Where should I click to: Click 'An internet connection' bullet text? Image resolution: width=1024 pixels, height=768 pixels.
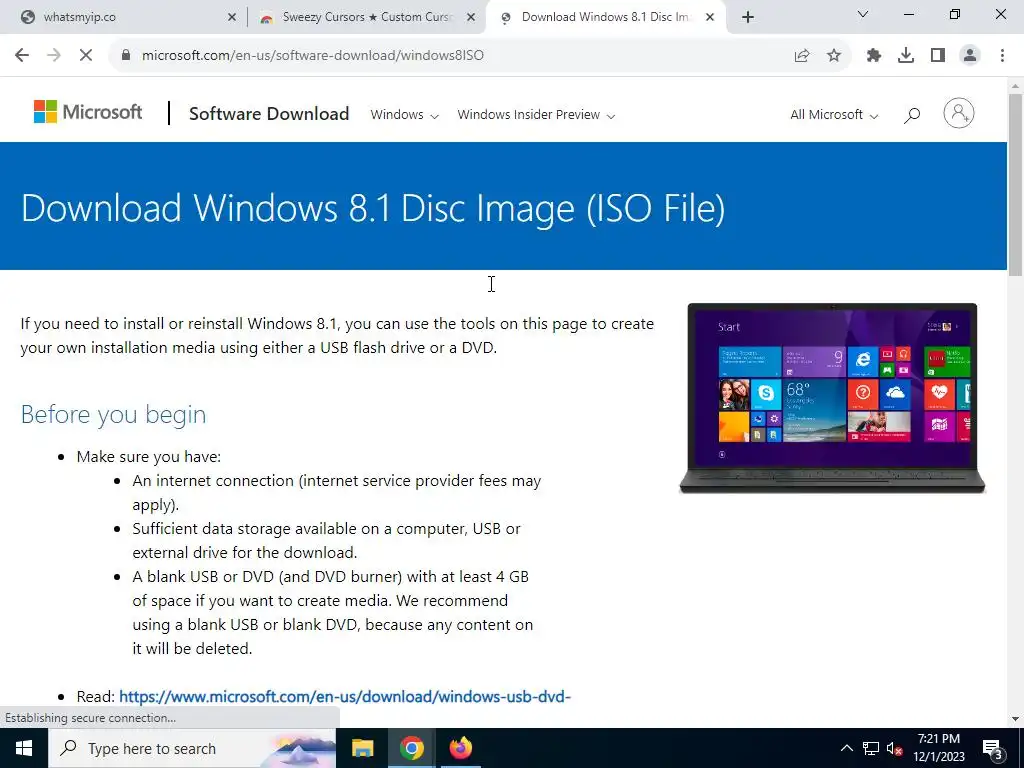tap(337, 492)
